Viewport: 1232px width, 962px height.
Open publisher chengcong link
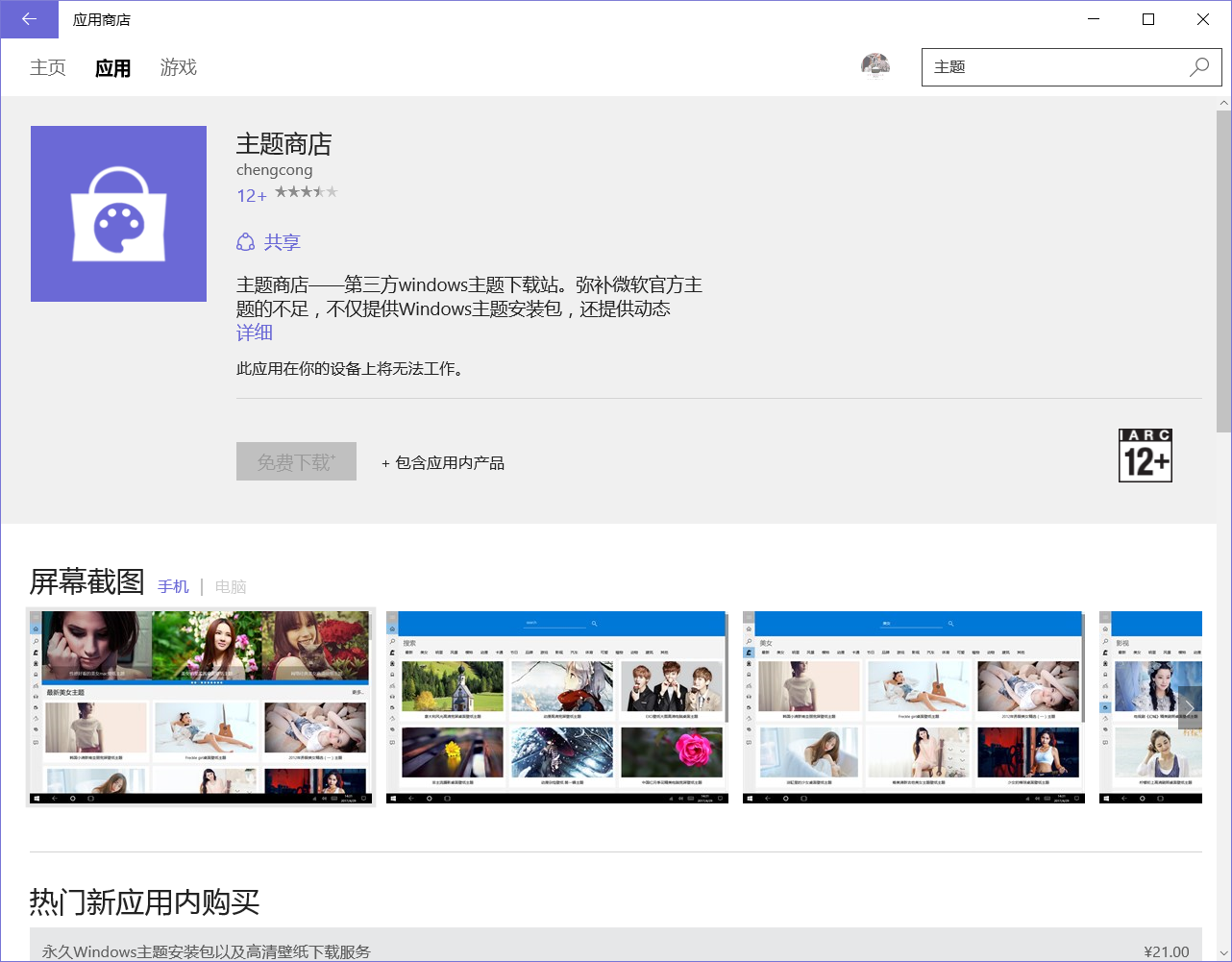pyautogui.click(x=275, y=170)
